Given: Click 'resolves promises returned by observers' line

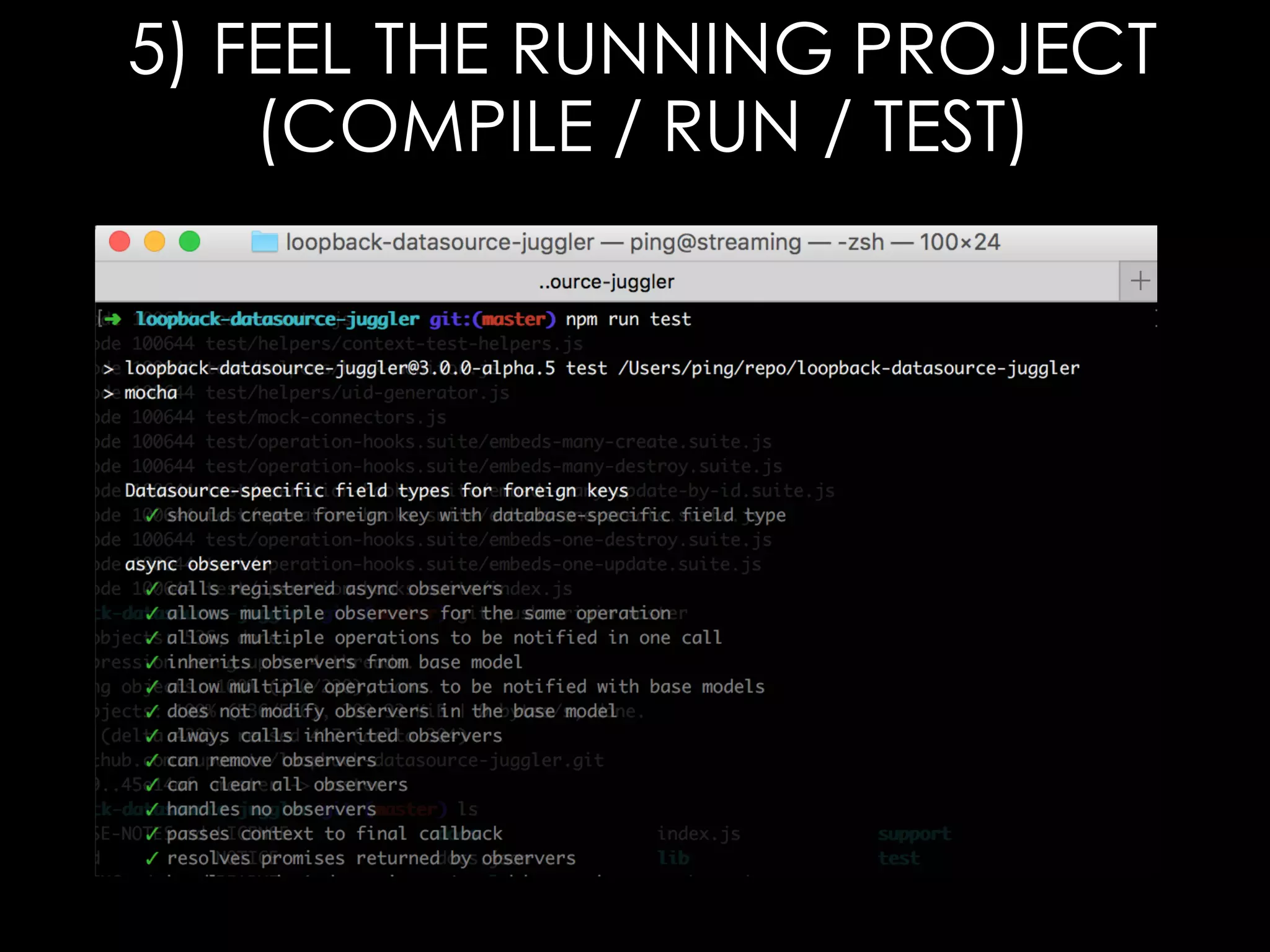Looking at the screenshot, I should coord(371,858).
